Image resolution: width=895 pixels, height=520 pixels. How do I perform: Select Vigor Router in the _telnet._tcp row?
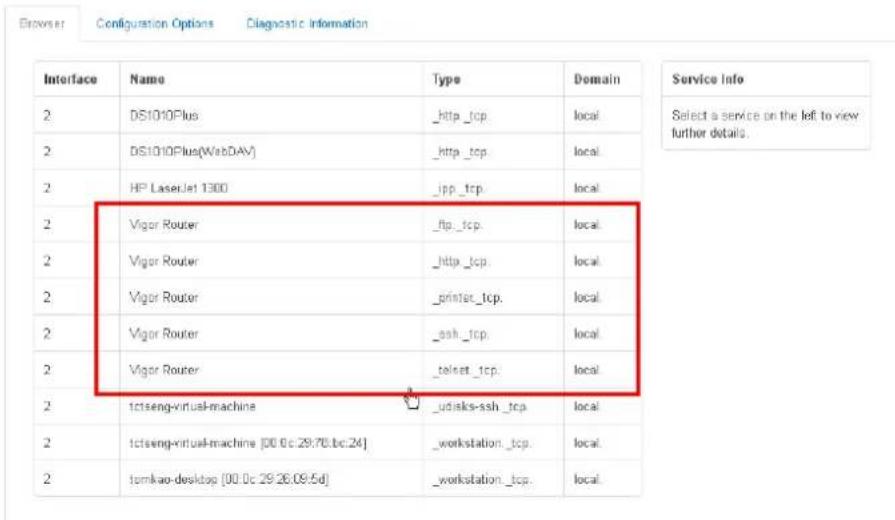164,370
